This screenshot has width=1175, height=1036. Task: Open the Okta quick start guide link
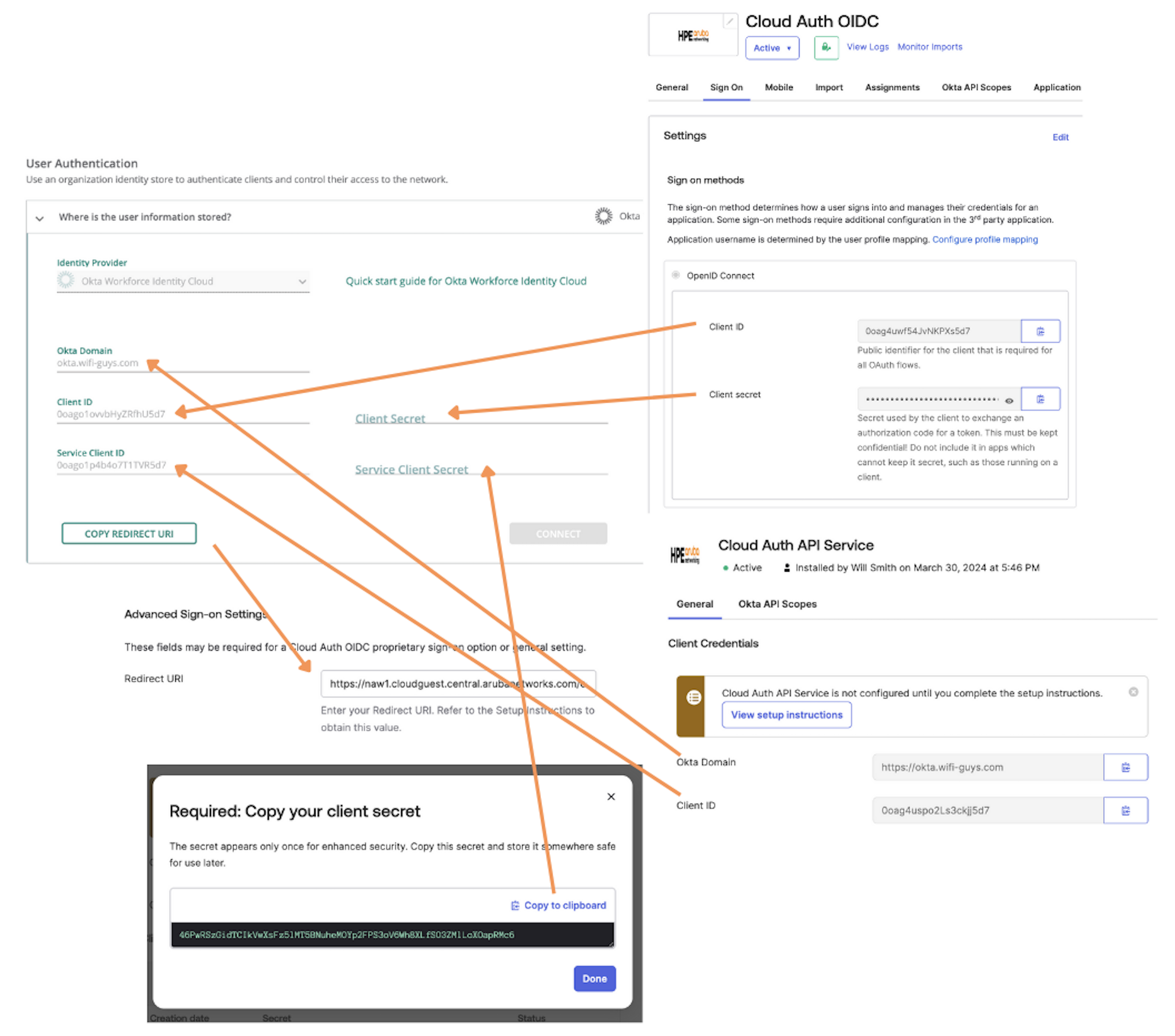coord(466,281)
